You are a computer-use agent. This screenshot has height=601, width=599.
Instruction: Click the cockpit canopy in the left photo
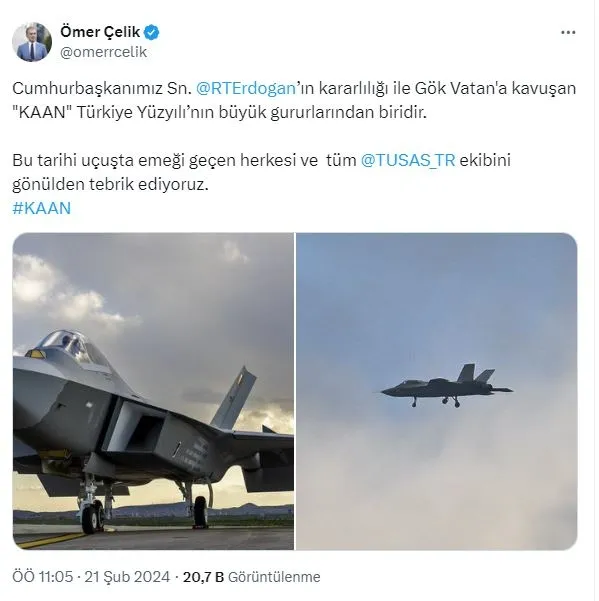pos(71,347)
